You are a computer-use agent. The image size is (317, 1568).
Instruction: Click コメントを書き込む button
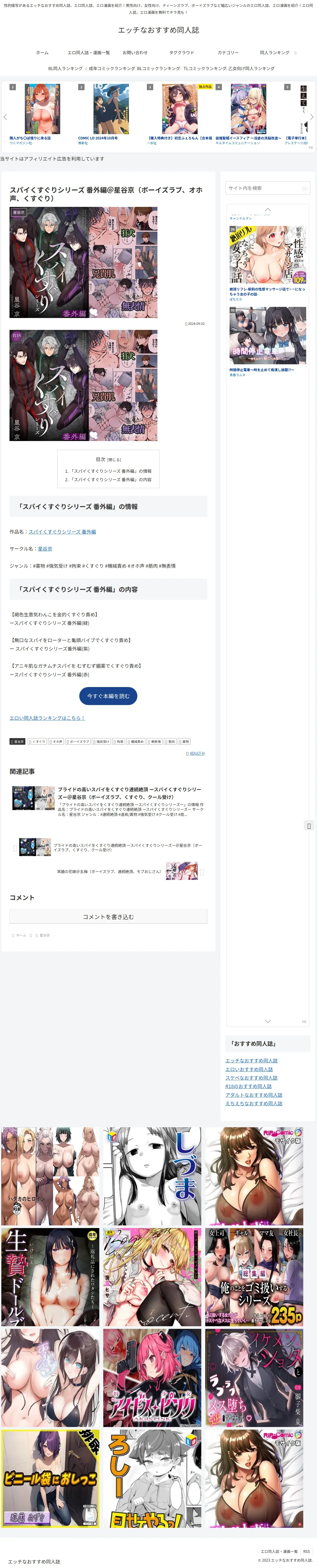(x=108, y=916)
